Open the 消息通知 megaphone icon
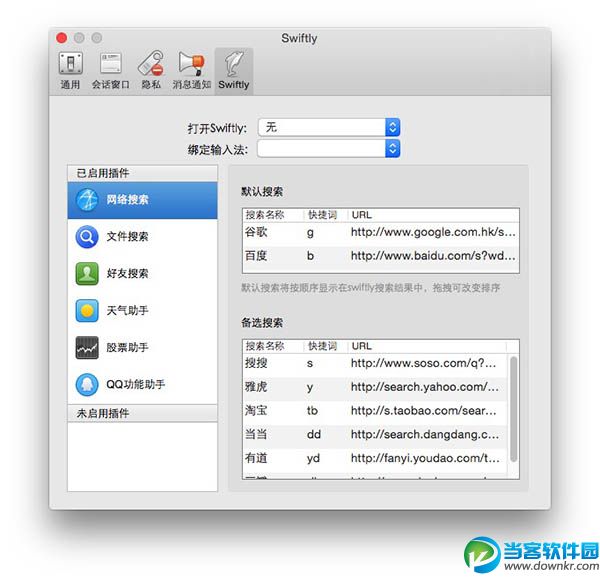 click(x=191, y=63)
